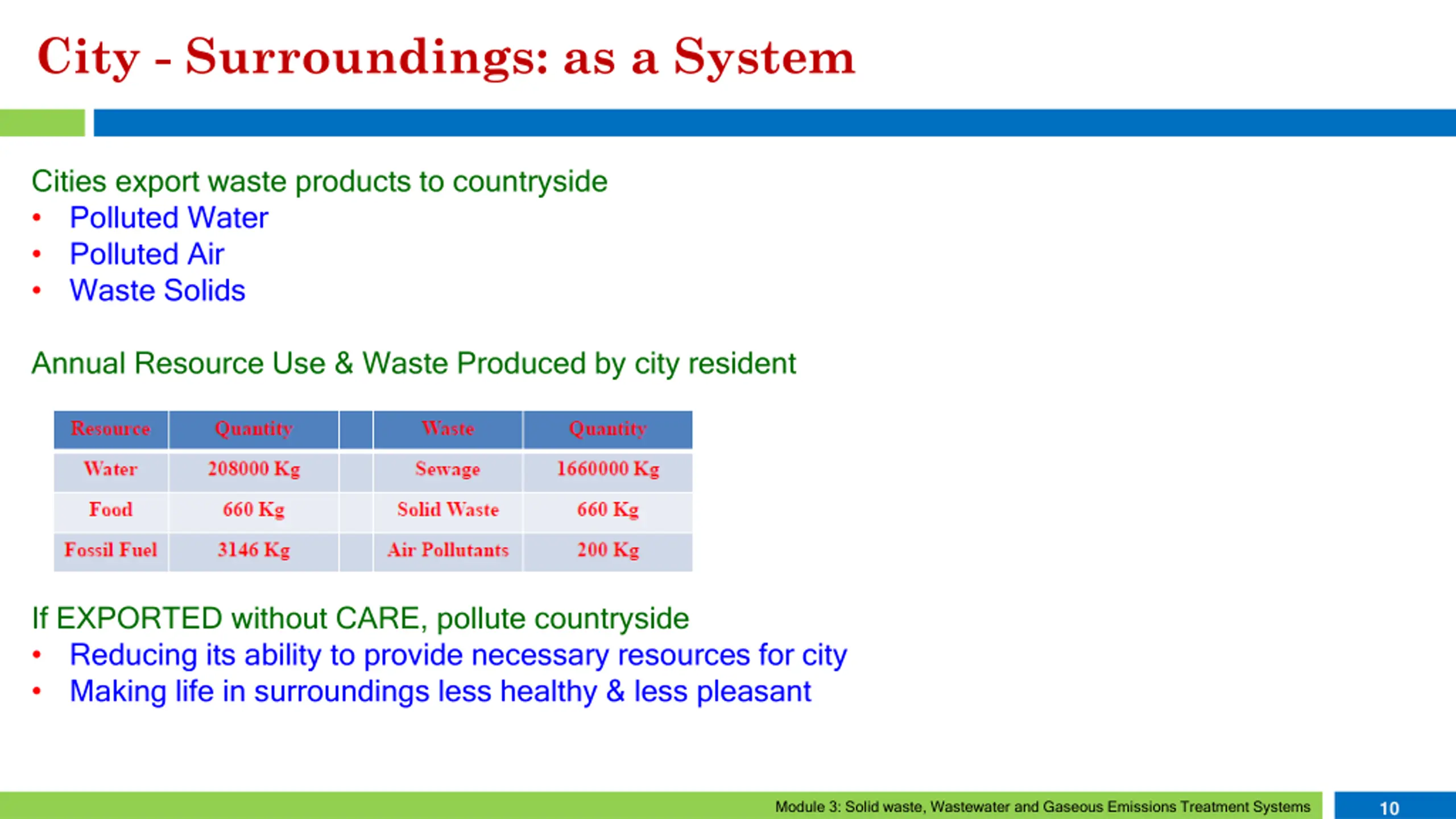
Task: Click the 'Waste' table header cell
Action: point(448,429)
